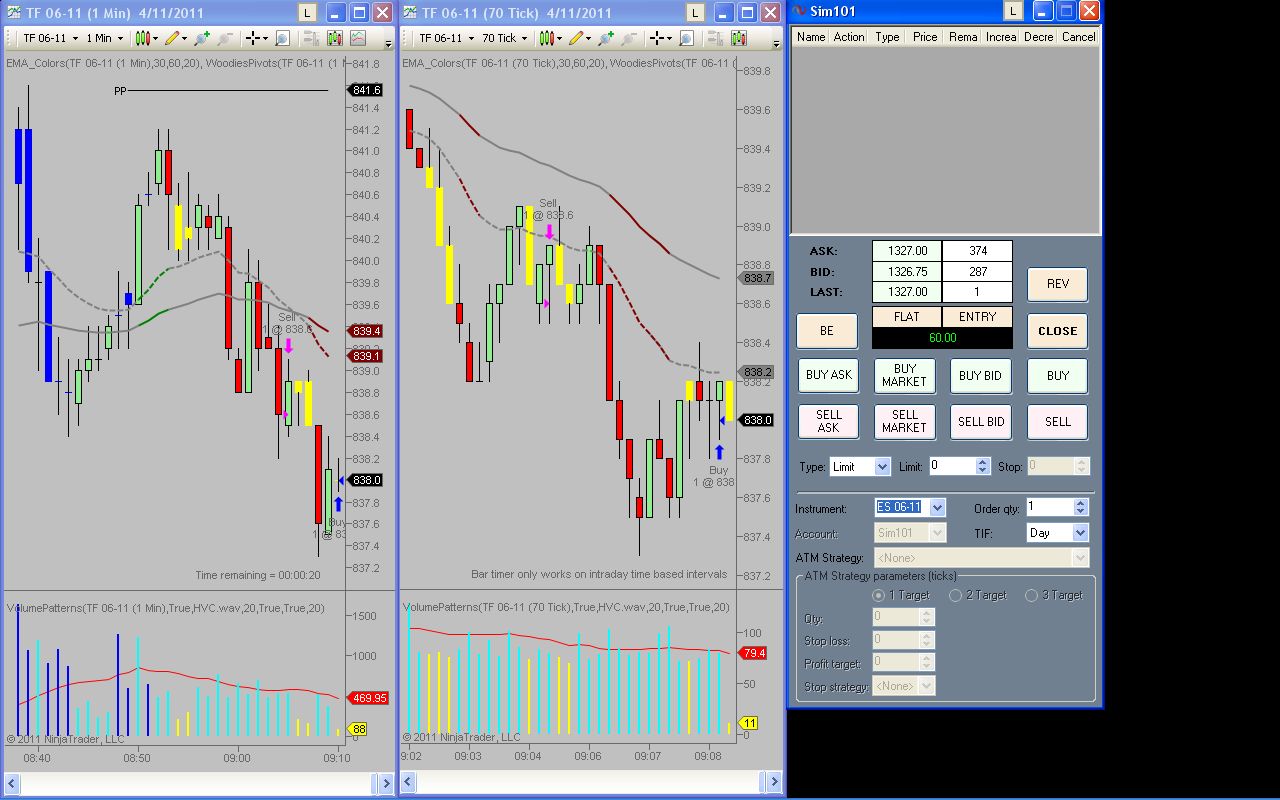Click inside the Limit price input field
This screenshot has height=800, width=1280.
[x=951, y=466]
